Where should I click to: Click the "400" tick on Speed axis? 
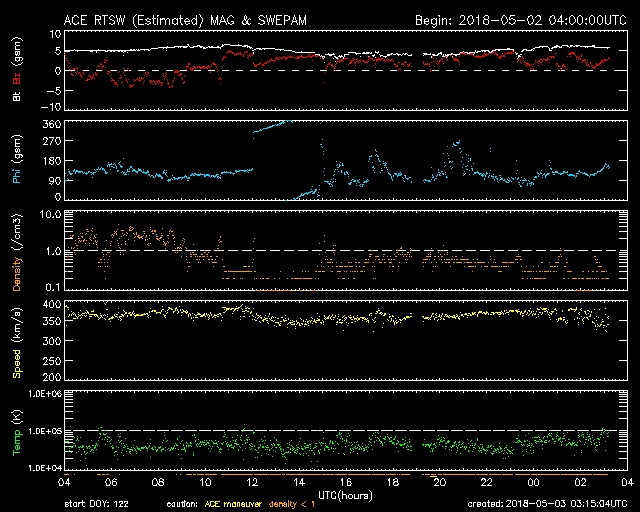pyautogui.click(x=52, y=304)
